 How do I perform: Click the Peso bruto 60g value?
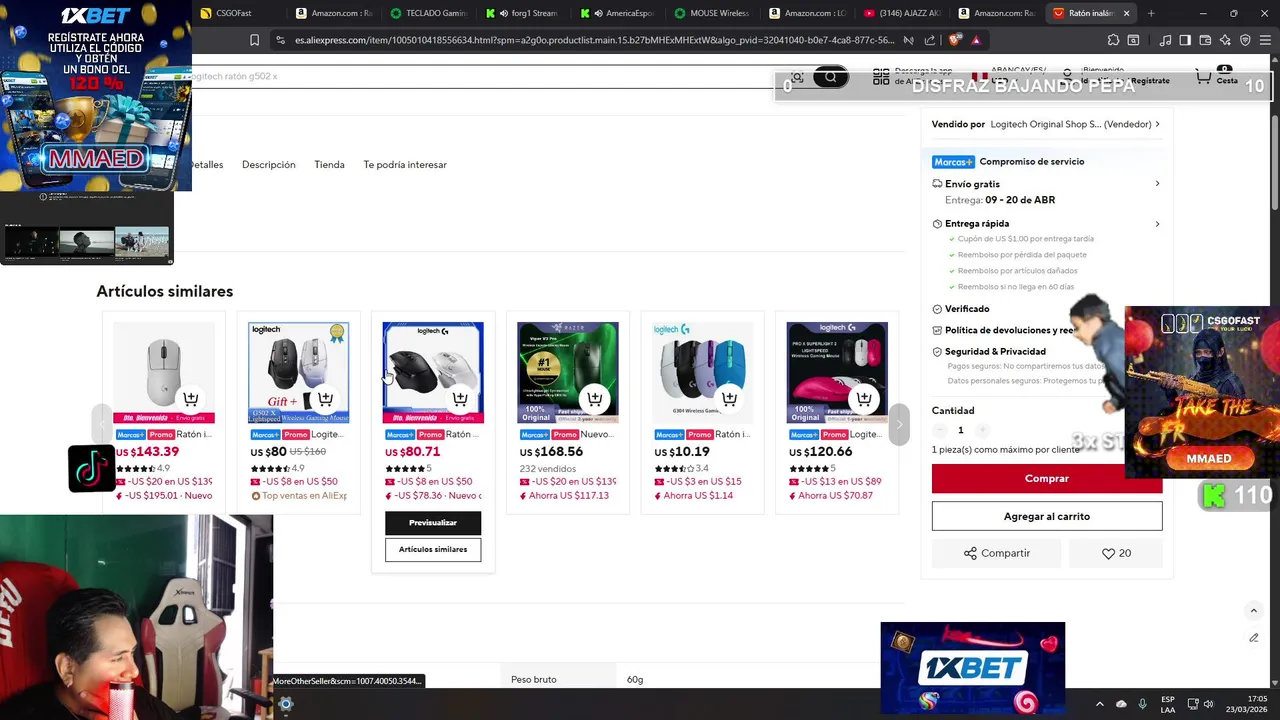[635, 680]
